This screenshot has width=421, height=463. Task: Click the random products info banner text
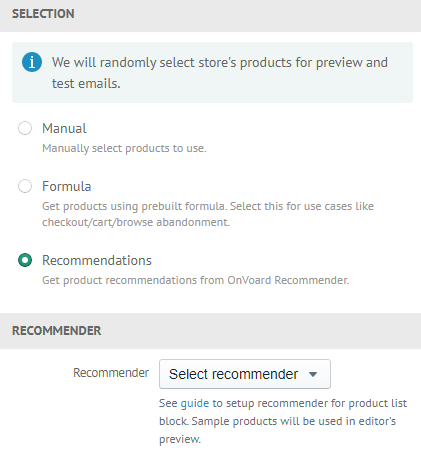220,73
